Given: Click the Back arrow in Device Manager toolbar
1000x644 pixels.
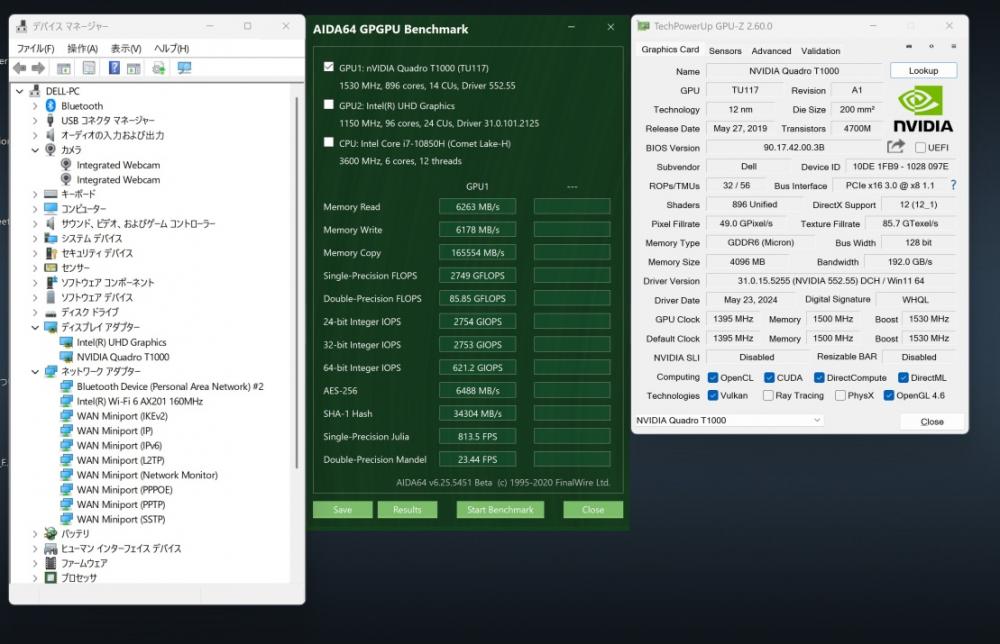Looking at the screenshot, I should pyautogui.click(x=20, y=68).
